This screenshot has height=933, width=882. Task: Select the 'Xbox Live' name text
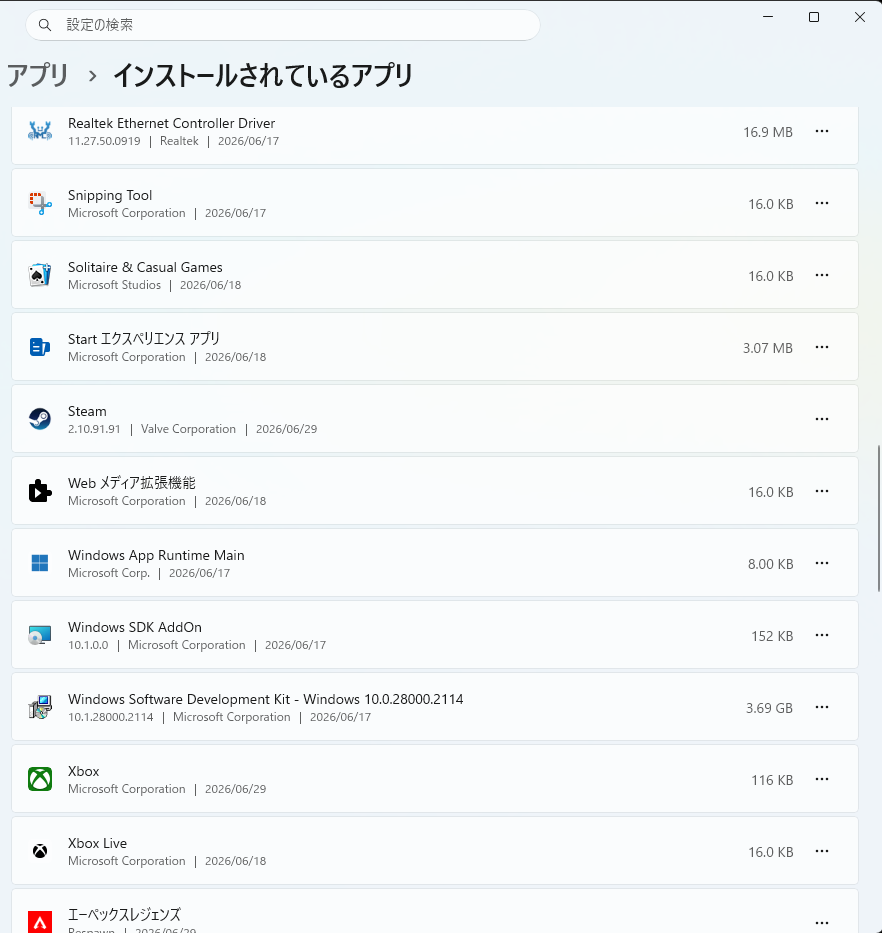pos(97,843)
